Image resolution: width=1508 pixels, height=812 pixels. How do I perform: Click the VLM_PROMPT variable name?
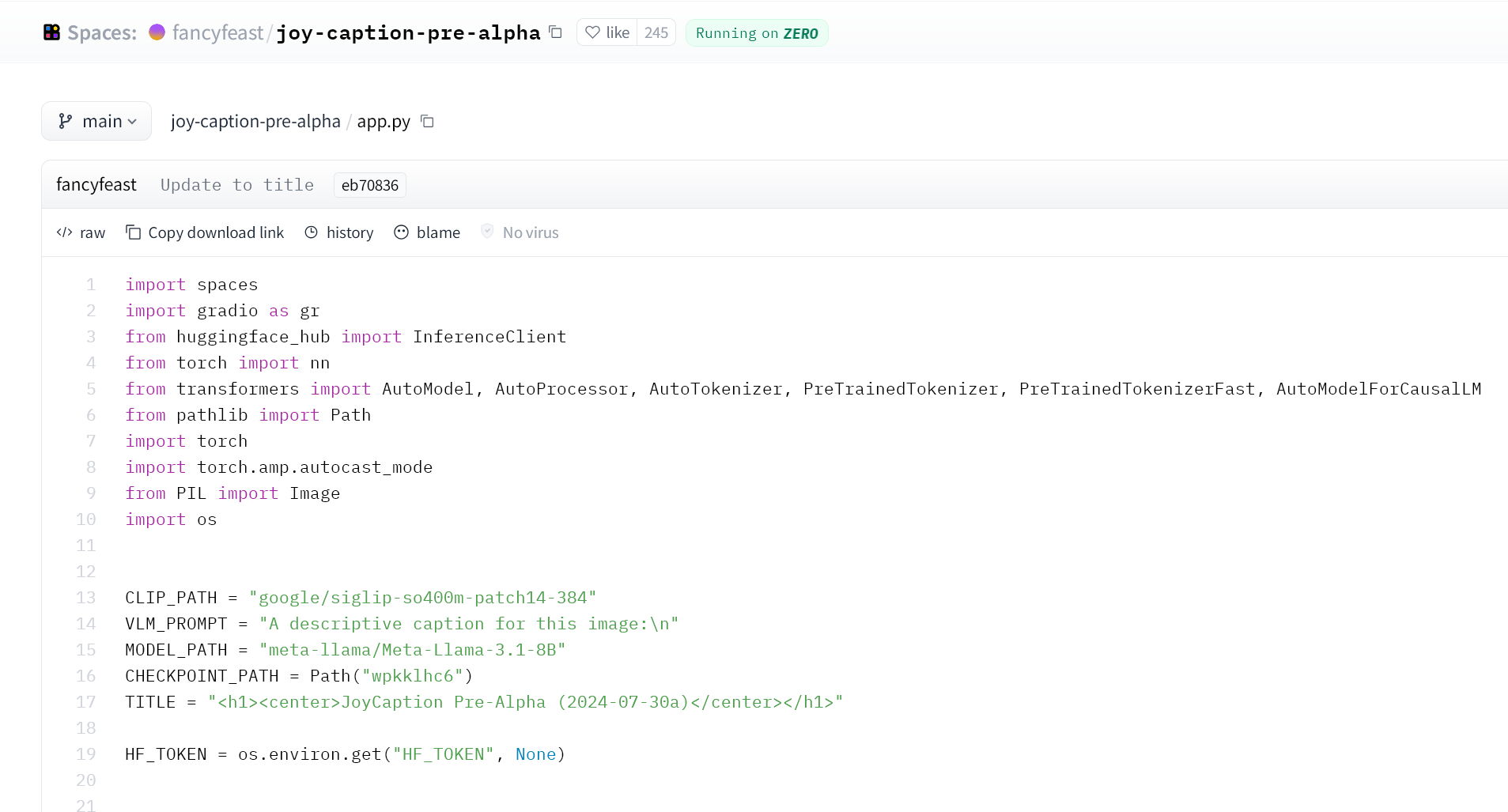coord(176,624)
